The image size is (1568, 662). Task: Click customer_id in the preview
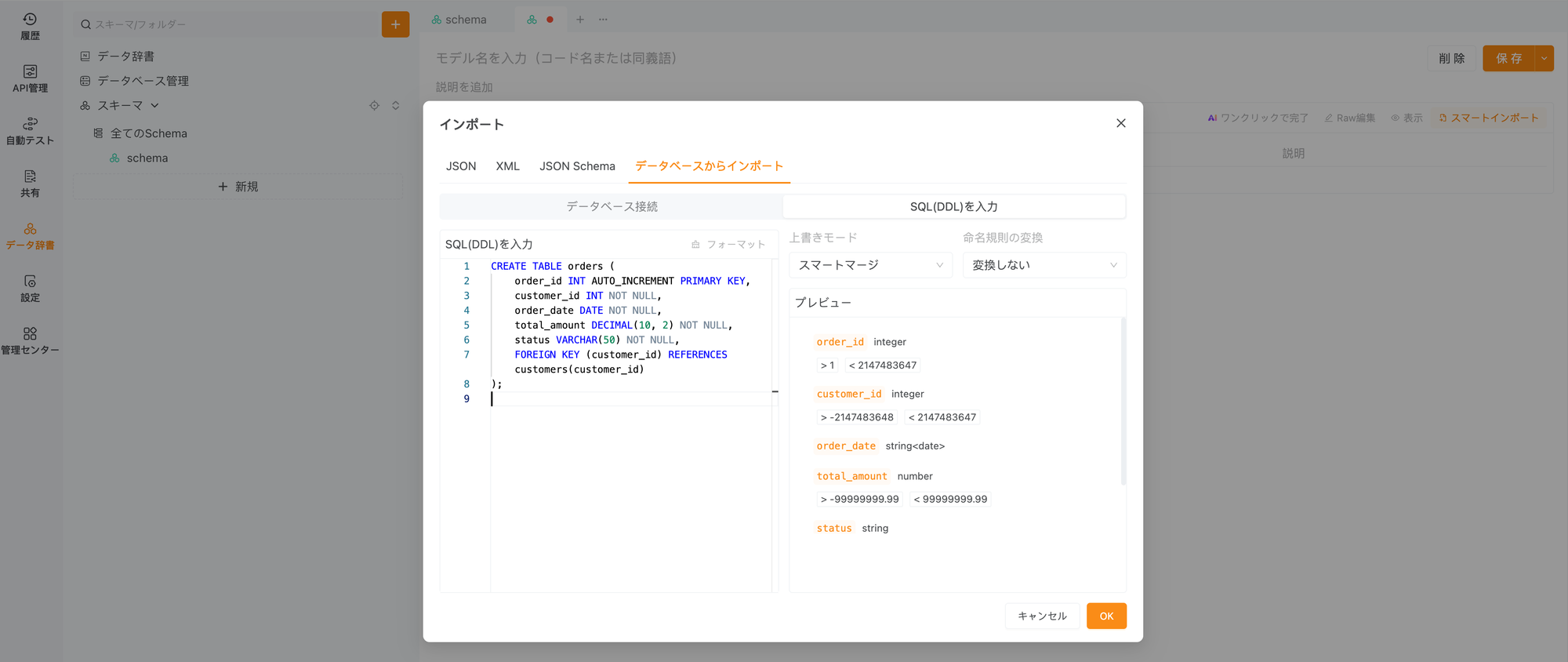click(849, 394)
